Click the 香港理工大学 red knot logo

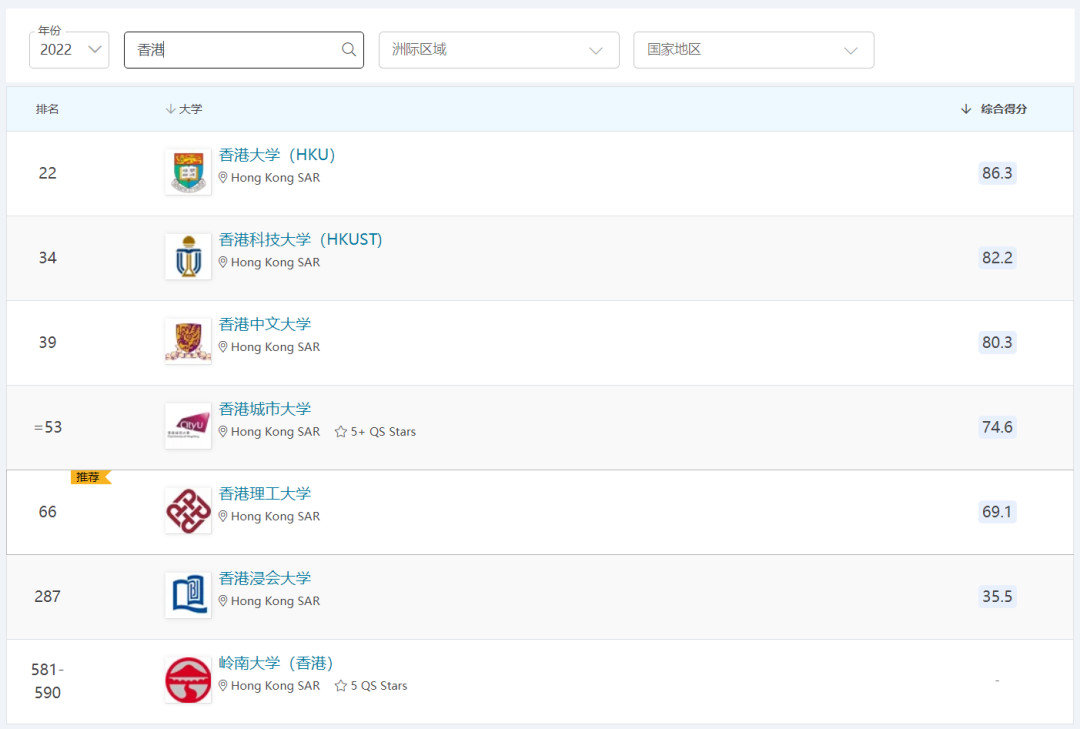point(188,511)
